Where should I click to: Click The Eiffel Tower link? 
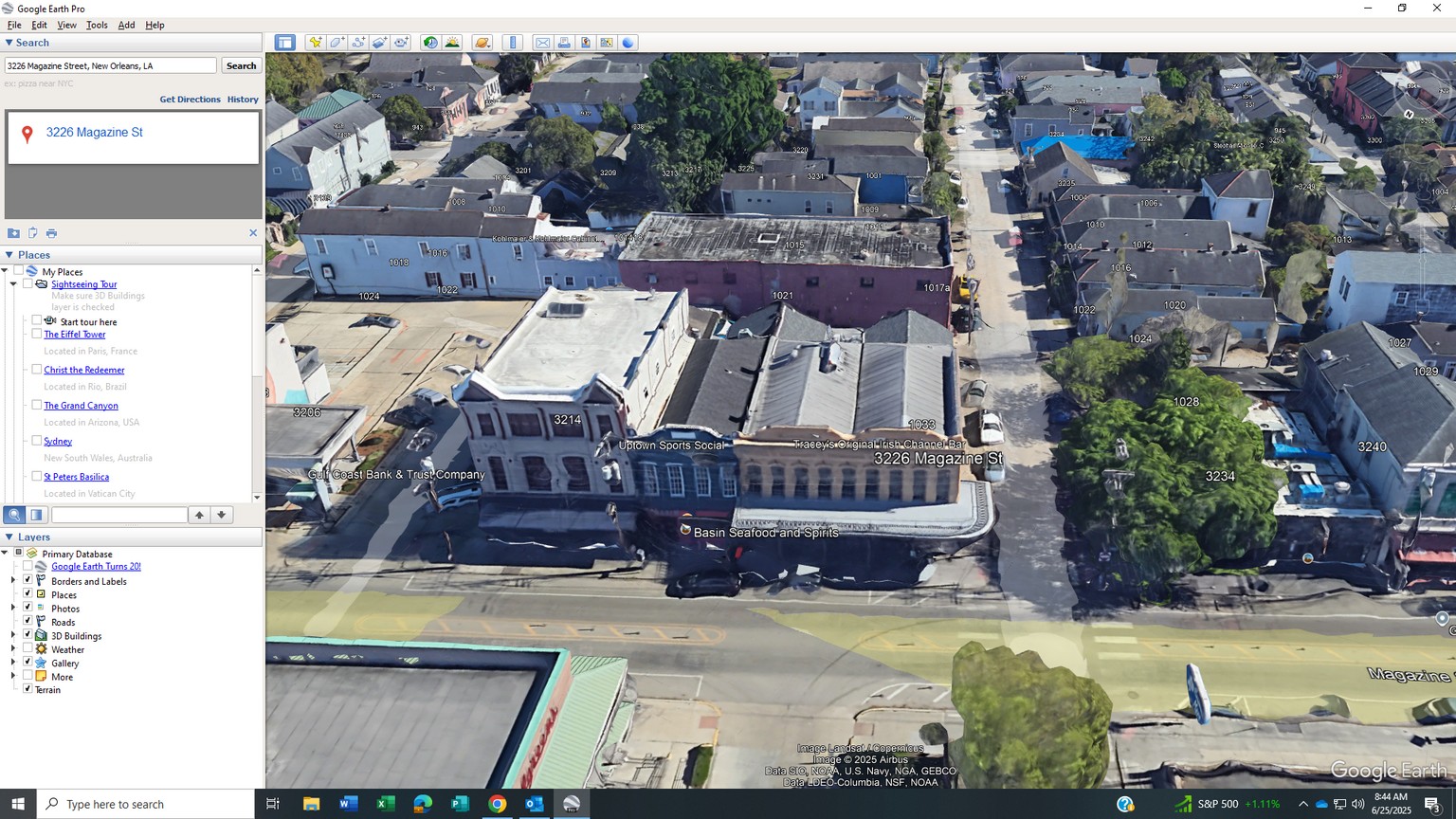click(75, 335)
